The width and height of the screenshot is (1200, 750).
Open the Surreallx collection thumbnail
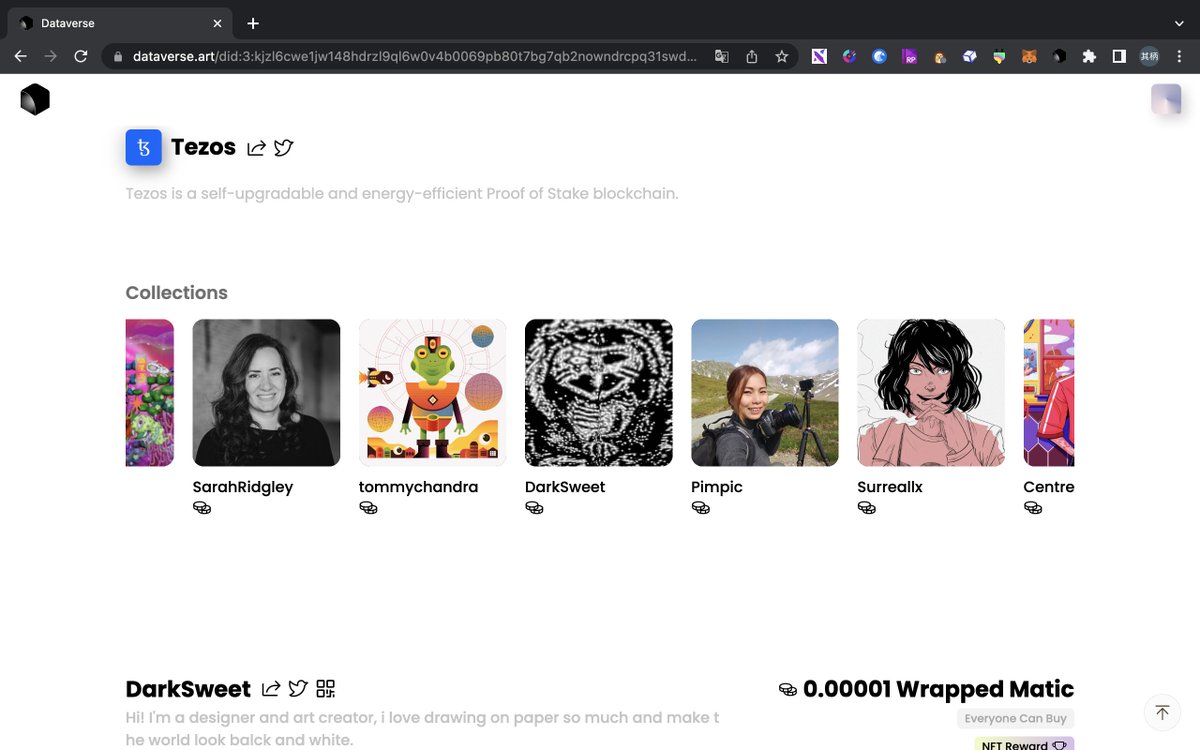930,392
